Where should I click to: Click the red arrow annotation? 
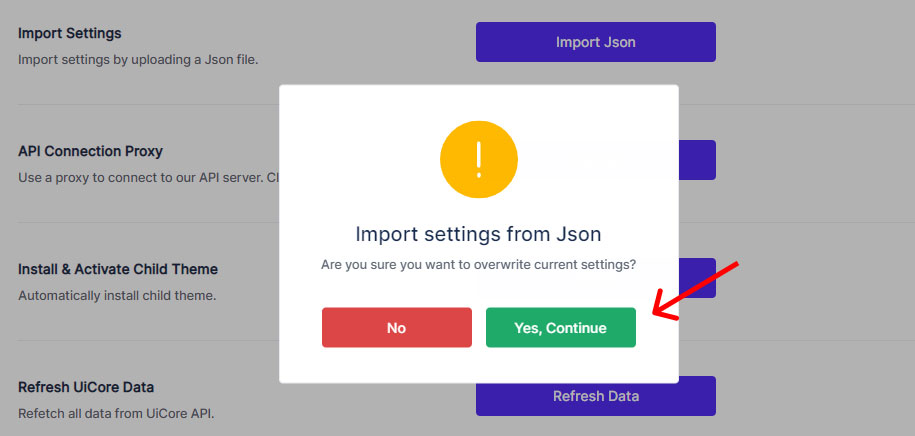696,291
